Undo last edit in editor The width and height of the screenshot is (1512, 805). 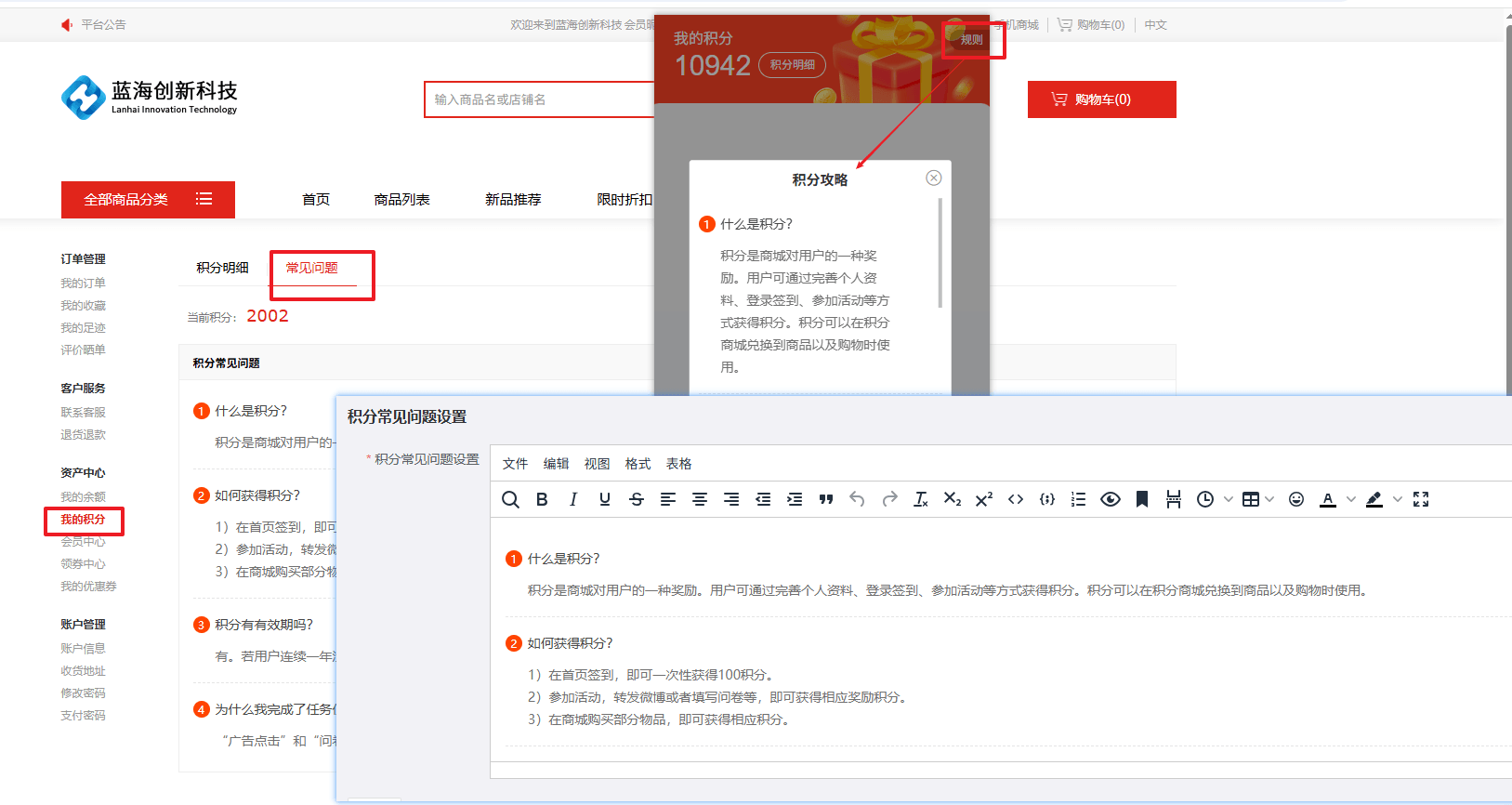[x=858, y=499]
